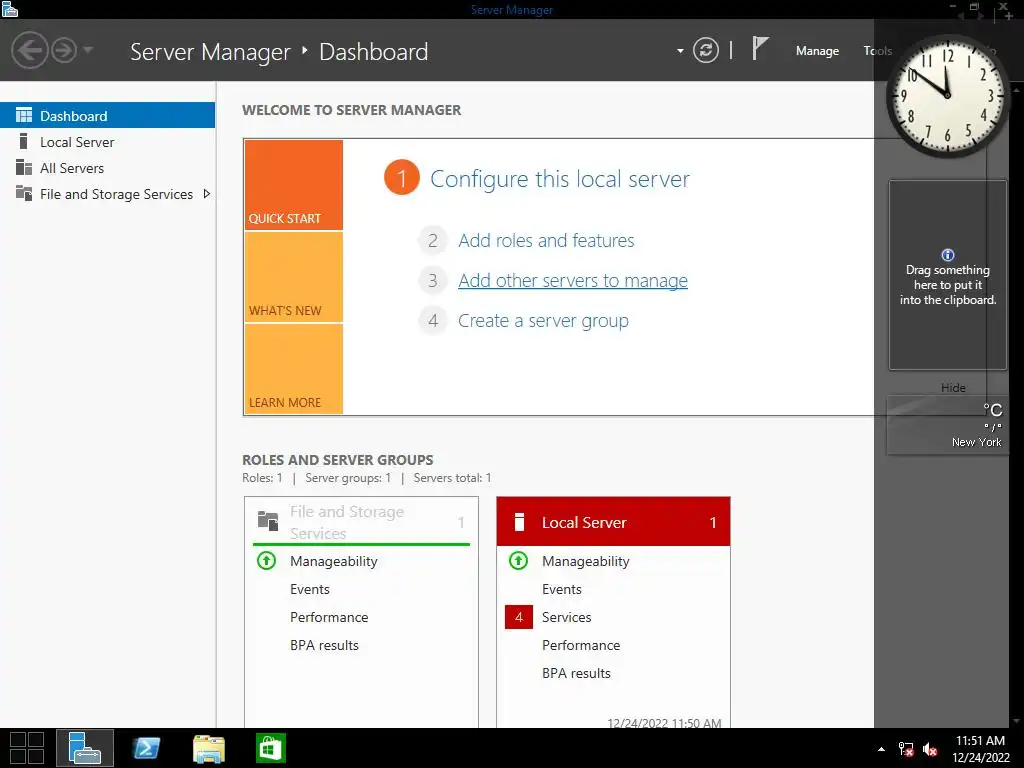This screenshot has width=1024, height=768.
Task: Click the back navigation arrow
Action: click(29, 50)
